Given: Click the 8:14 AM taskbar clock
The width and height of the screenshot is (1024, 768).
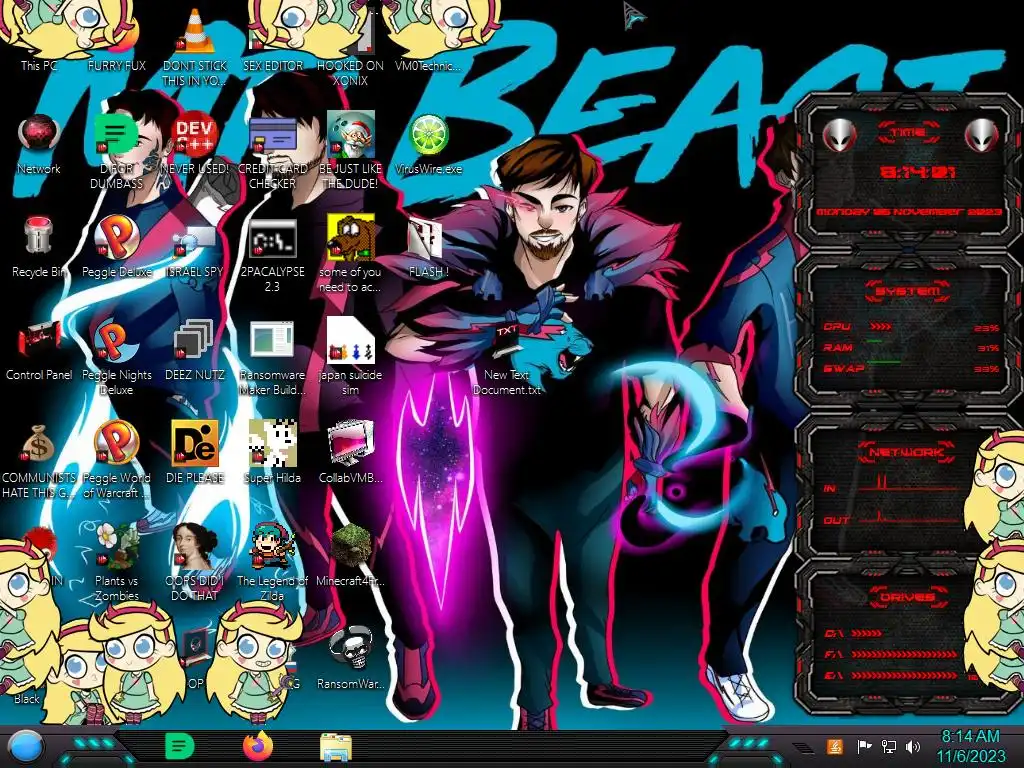Looking at the screenshot, I should [970, 746].
